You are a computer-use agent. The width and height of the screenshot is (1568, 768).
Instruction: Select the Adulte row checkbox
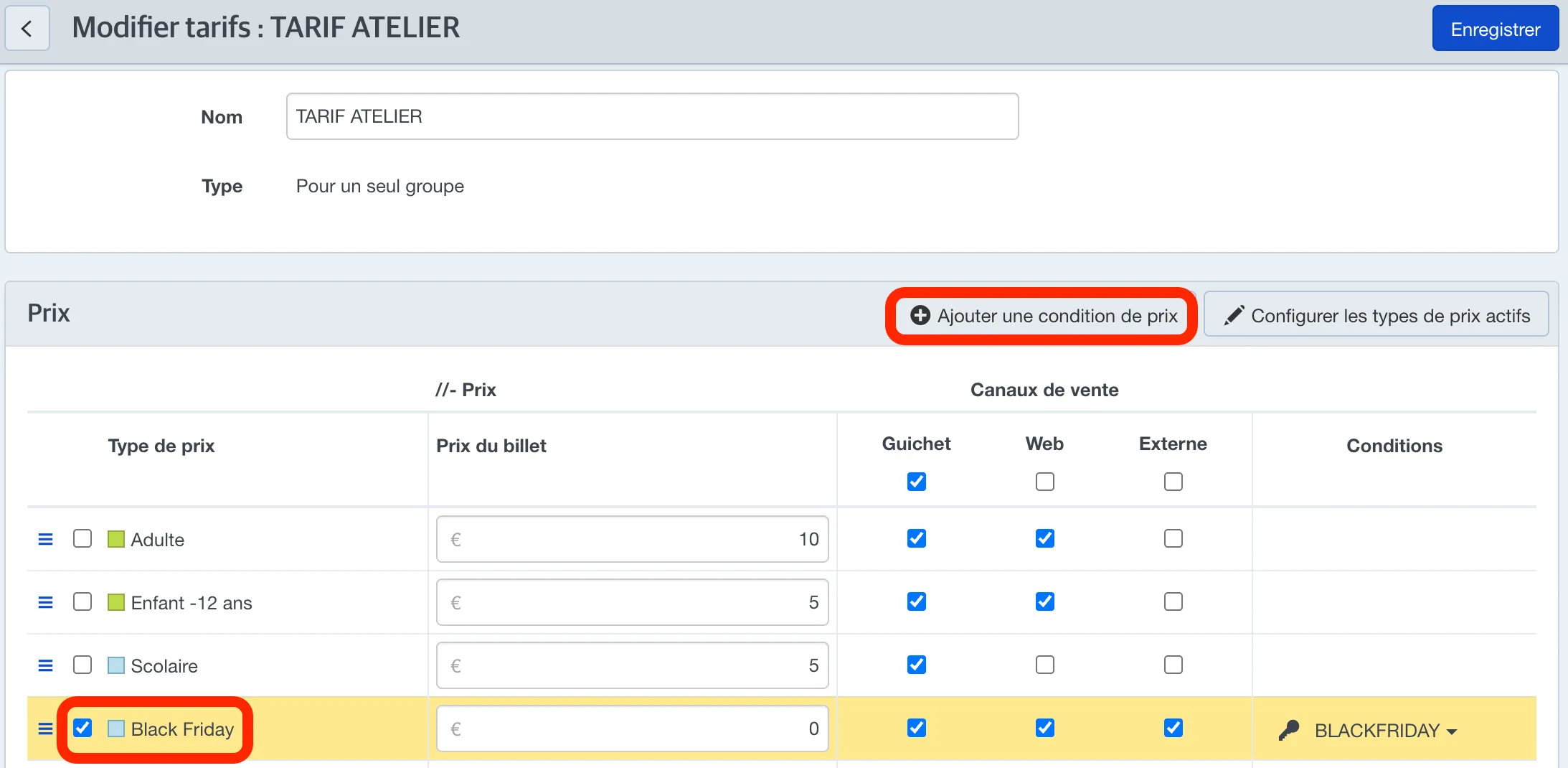click(x=82, y=538)
